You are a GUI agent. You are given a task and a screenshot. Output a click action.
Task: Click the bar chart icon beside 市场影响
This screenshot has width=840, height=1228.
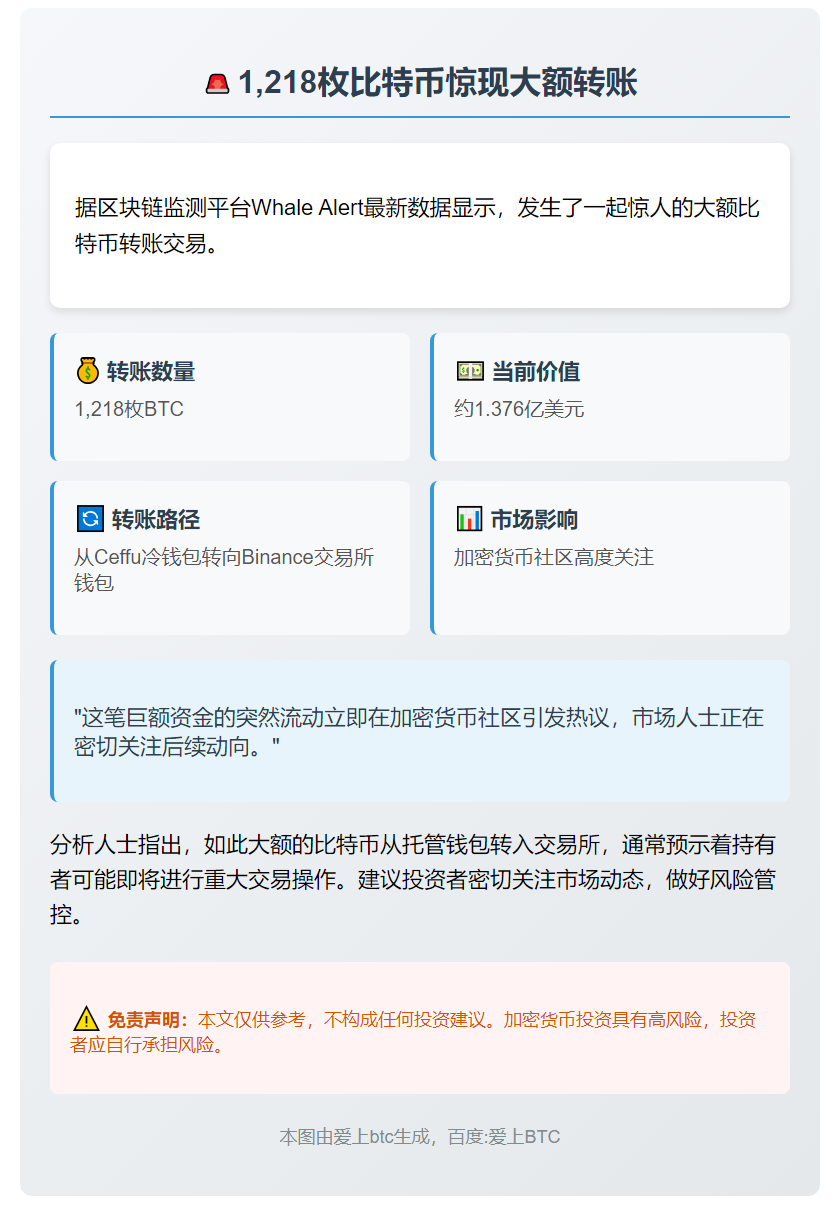tap(469, 519)
